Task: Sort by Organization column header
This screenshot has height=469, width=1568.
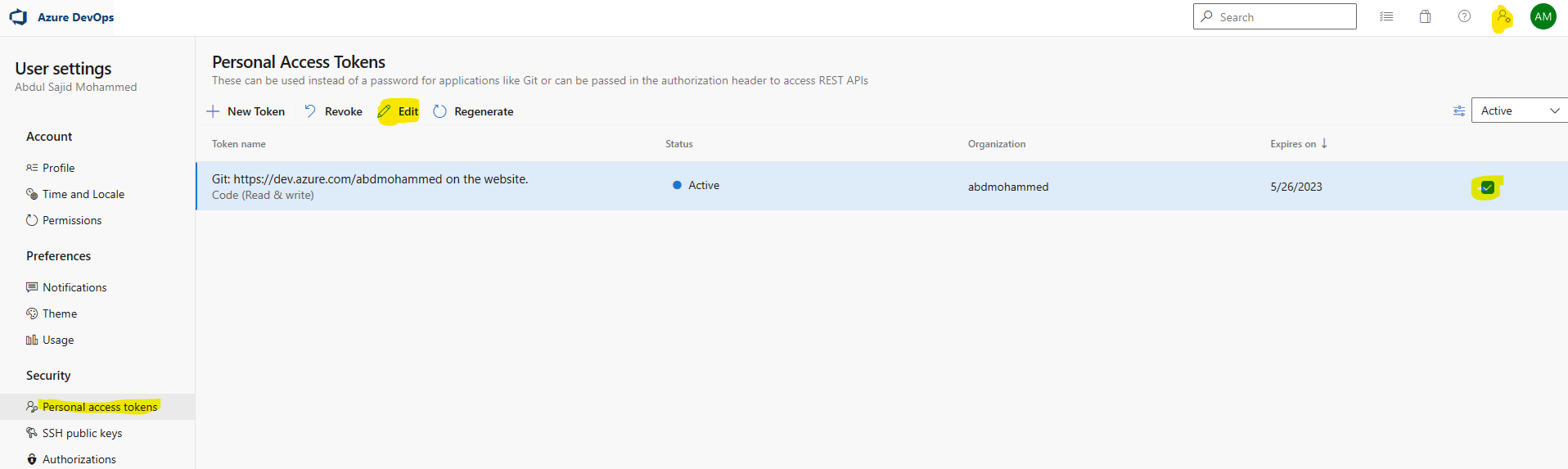Action: tap(996, 144)
